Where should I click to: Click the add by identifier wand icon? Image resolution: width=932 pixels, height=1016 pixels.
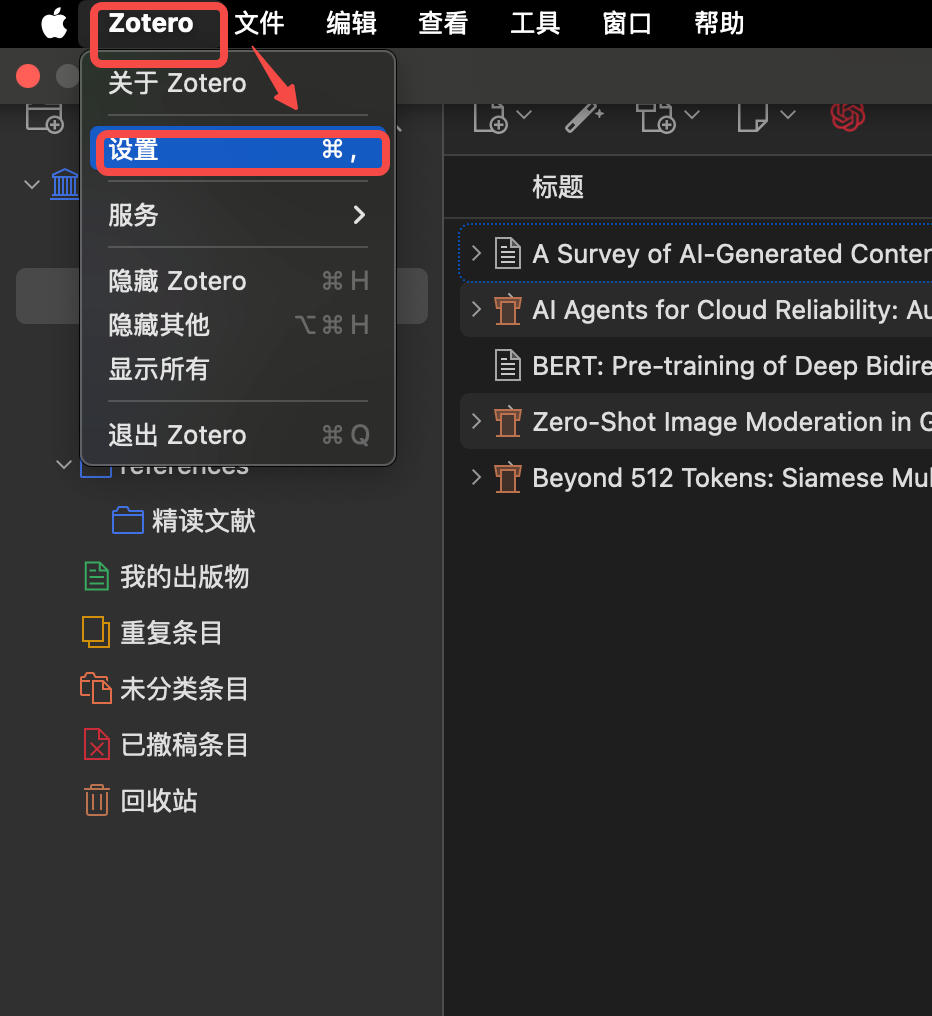point(584,118)
